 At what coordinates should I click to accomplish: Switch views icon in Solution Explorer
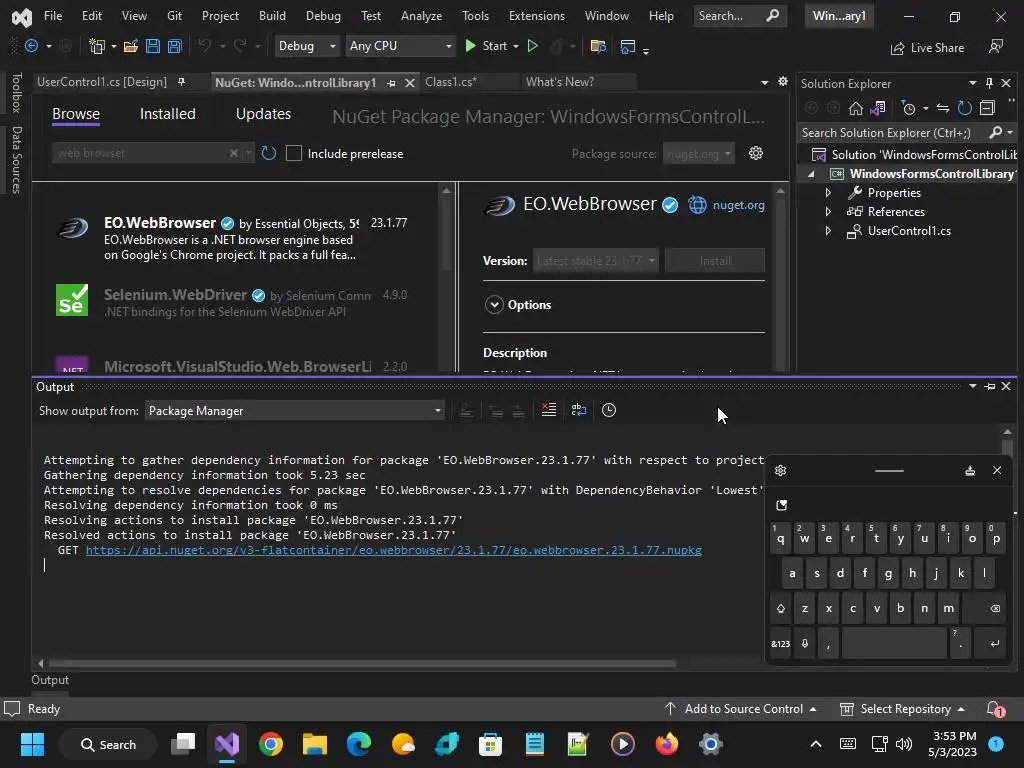pos(878,108)
